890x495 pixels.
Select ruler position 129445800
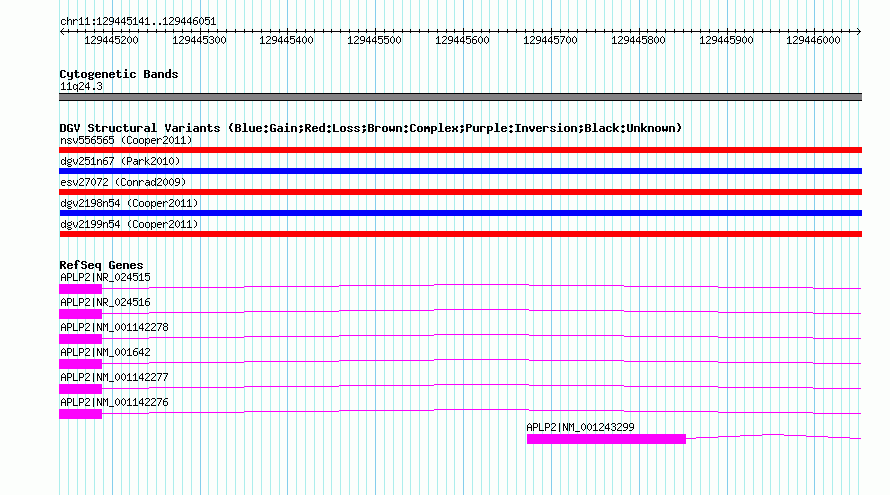coord(638,40)
